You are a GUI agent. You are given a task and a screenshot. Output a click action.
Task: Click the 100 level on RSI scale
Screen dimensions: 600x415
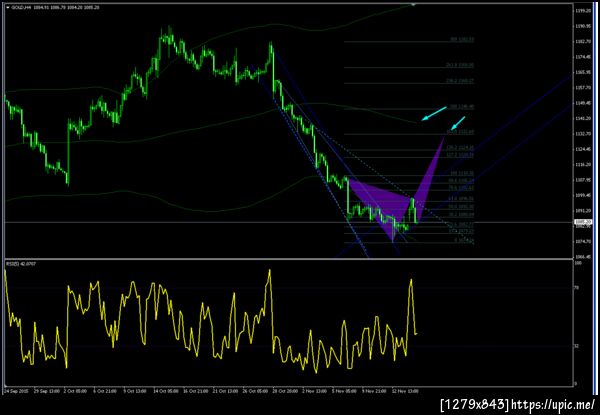click(x=578, y=264)
